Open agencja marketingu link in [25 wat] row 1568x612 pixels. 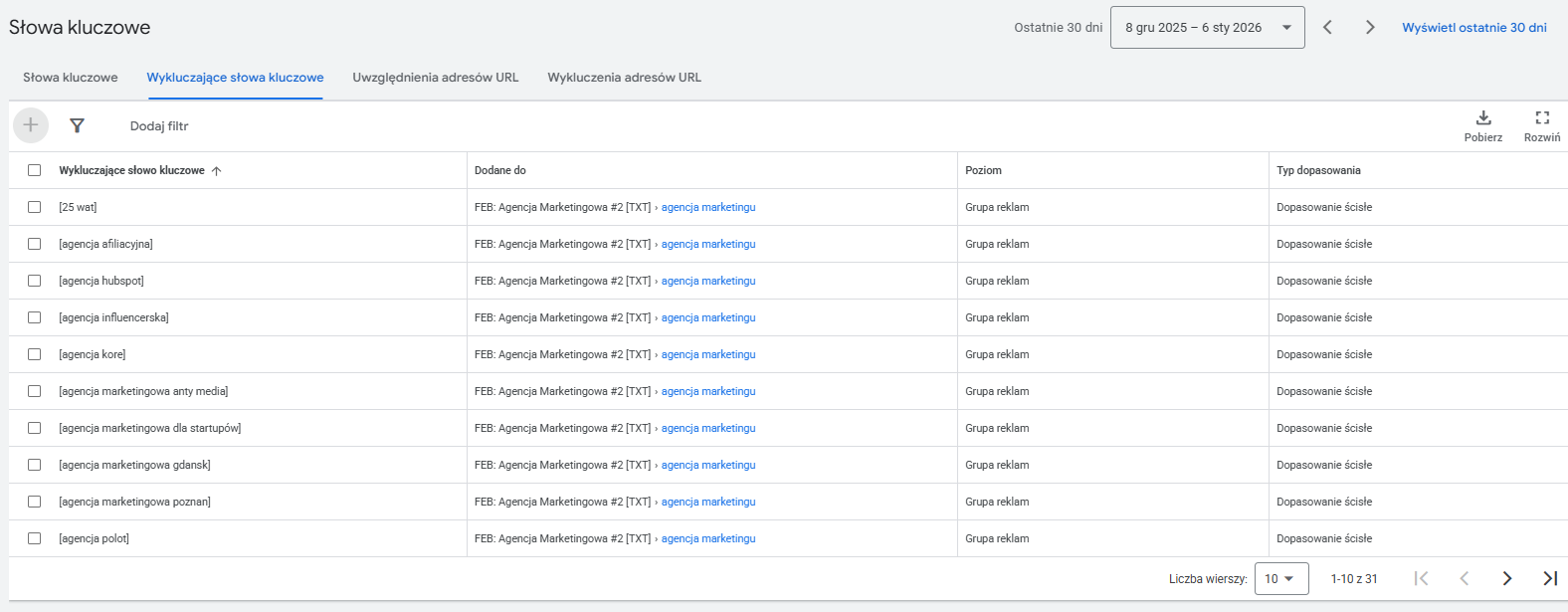(708, 207)
